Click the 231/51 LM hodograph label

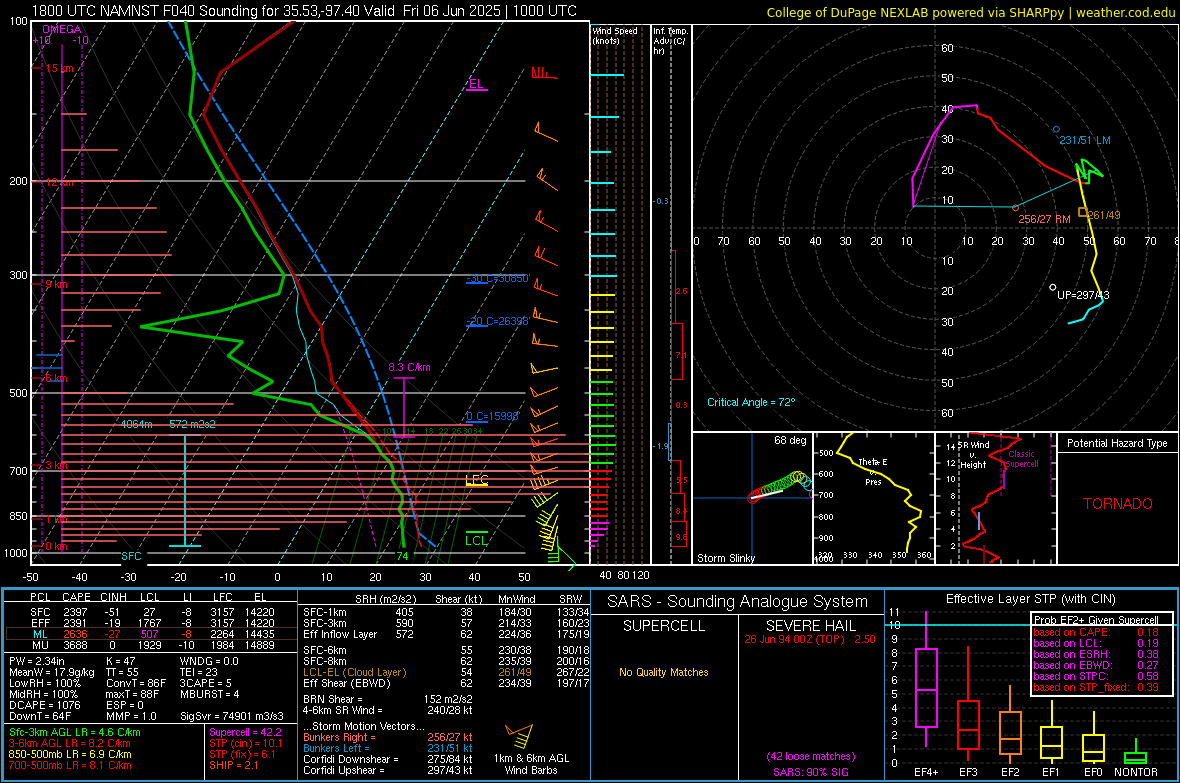[1084, 140]
